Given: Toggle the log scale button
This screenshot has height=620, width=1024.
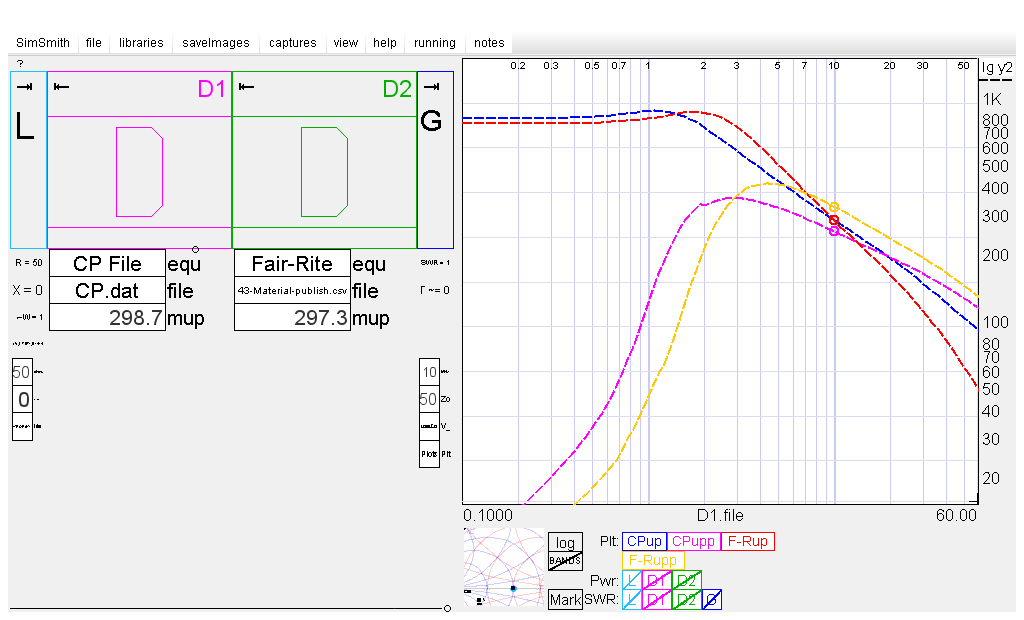Looking at the screenshot, I should tap(565, 542).
